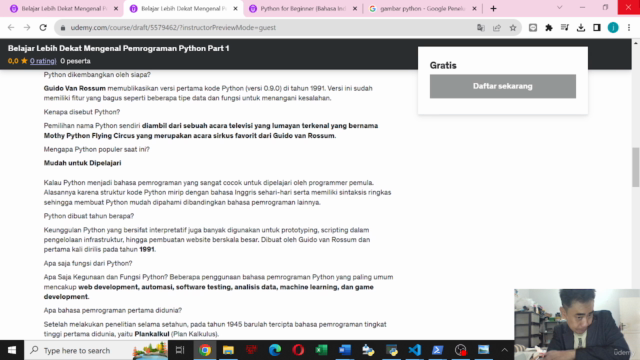
Task: Close the Python for Beginner tab
Action: [x=355, y=9]
